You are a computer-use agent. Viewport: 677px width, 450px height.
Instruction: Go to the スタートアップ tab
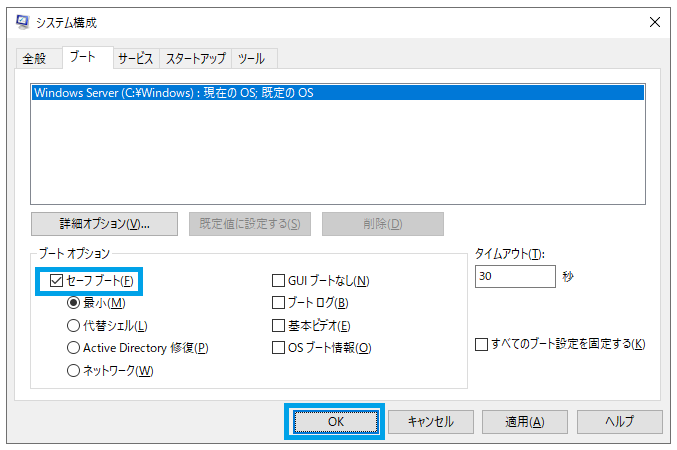pyautogui.click(x=196, y=58)
